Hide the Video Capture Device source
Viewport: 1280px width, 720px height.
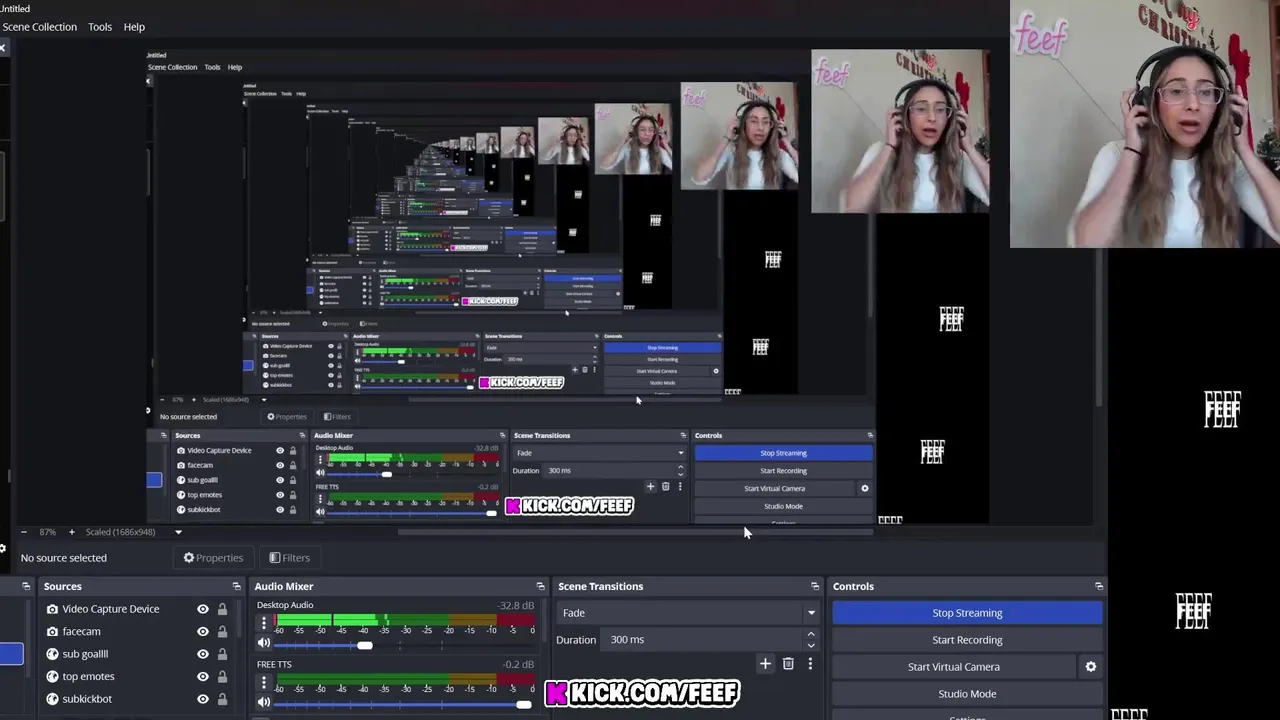tap(203, 609)
